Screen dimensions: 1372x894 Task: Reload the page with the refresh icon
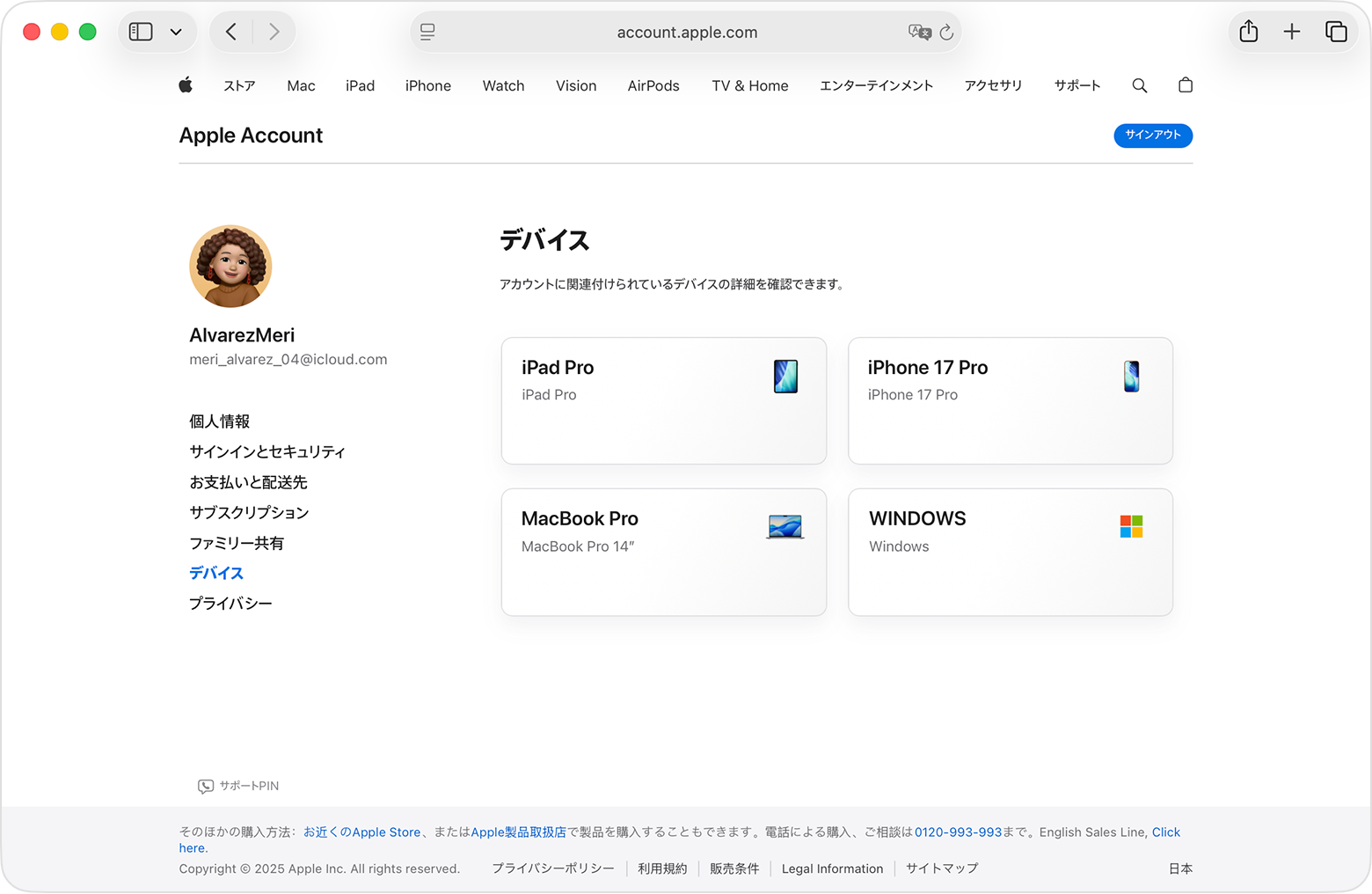click(946, 32)
